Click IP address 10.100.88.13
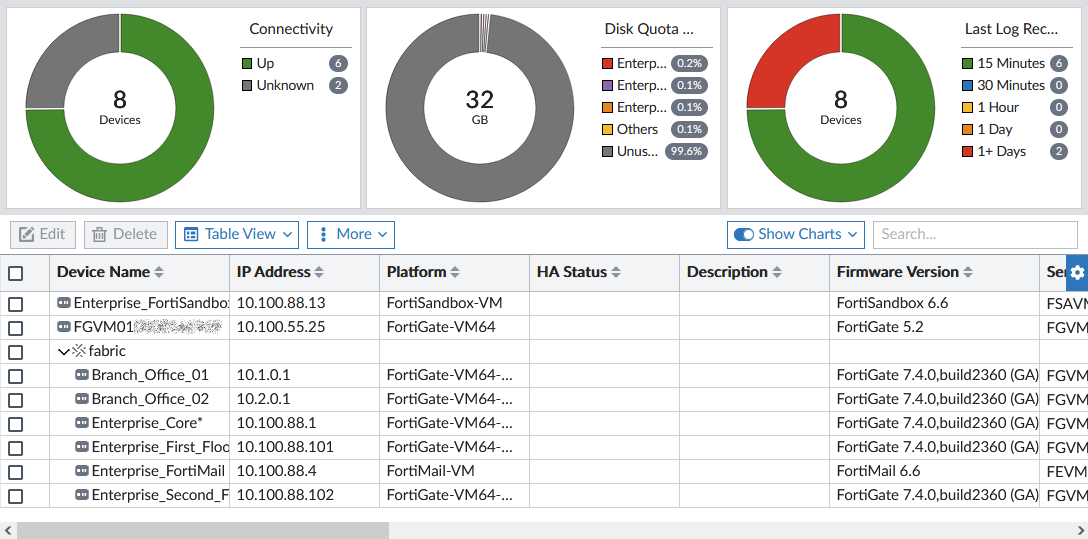Screen dimensions: 1088x539 point(281,303)
